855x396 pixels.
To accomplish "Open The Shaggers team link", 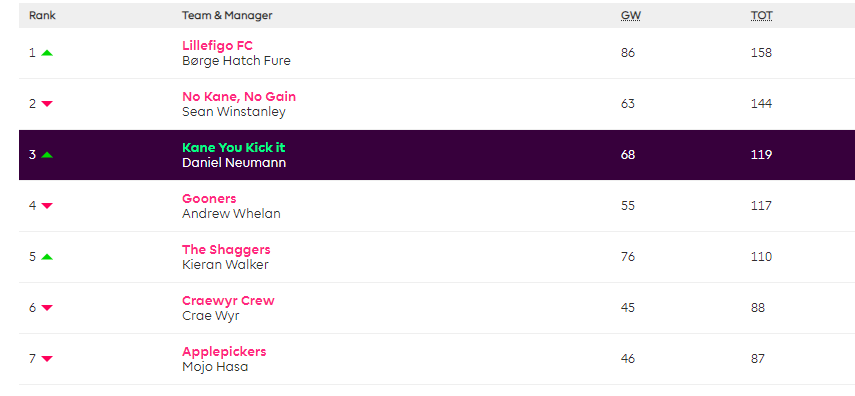I will point(226,250).
